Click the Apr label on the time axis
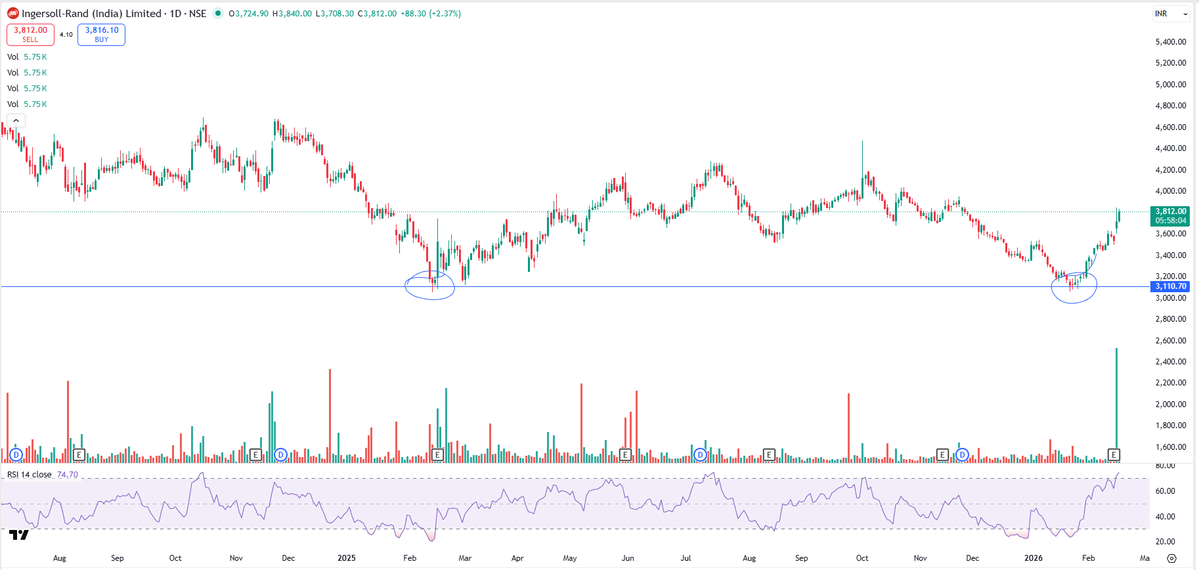This screenshot has width=1199, height=570. tap(518, 559)
